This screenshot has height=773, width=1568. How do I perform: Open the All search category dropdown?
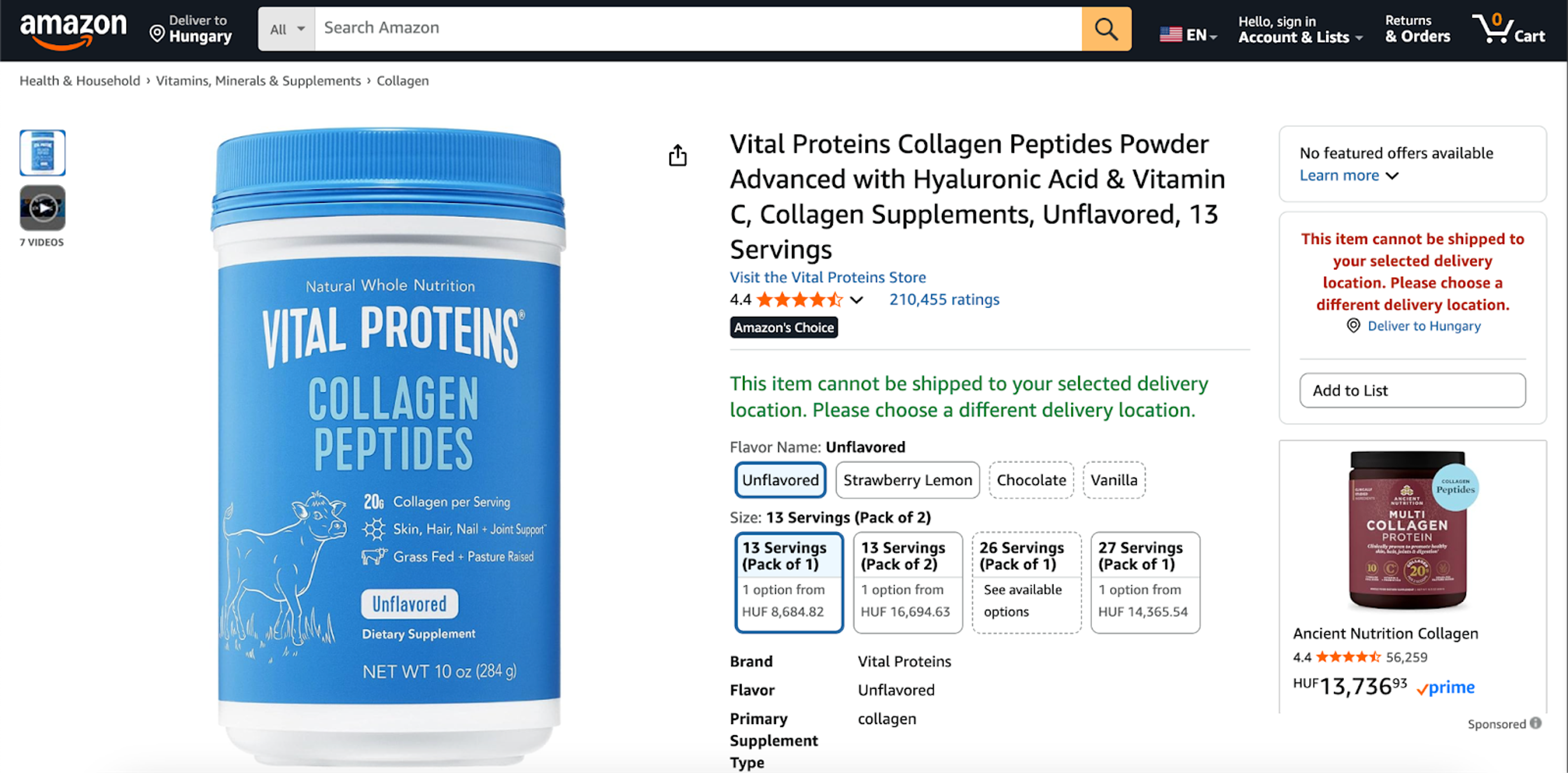click(x=285, y=29)
